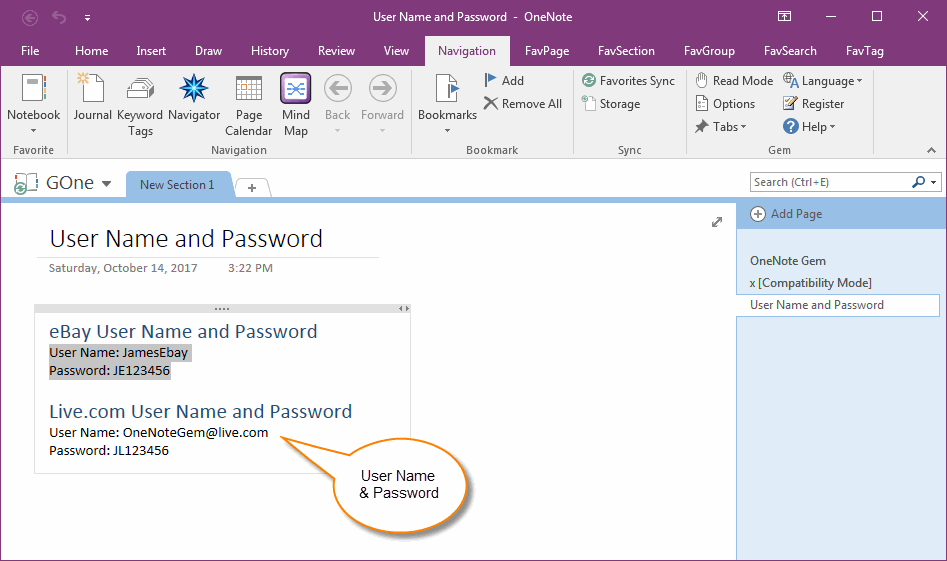The image size is (947, 561).
Task: Open the FavPage tab
Action: click(x=547, y=51)
